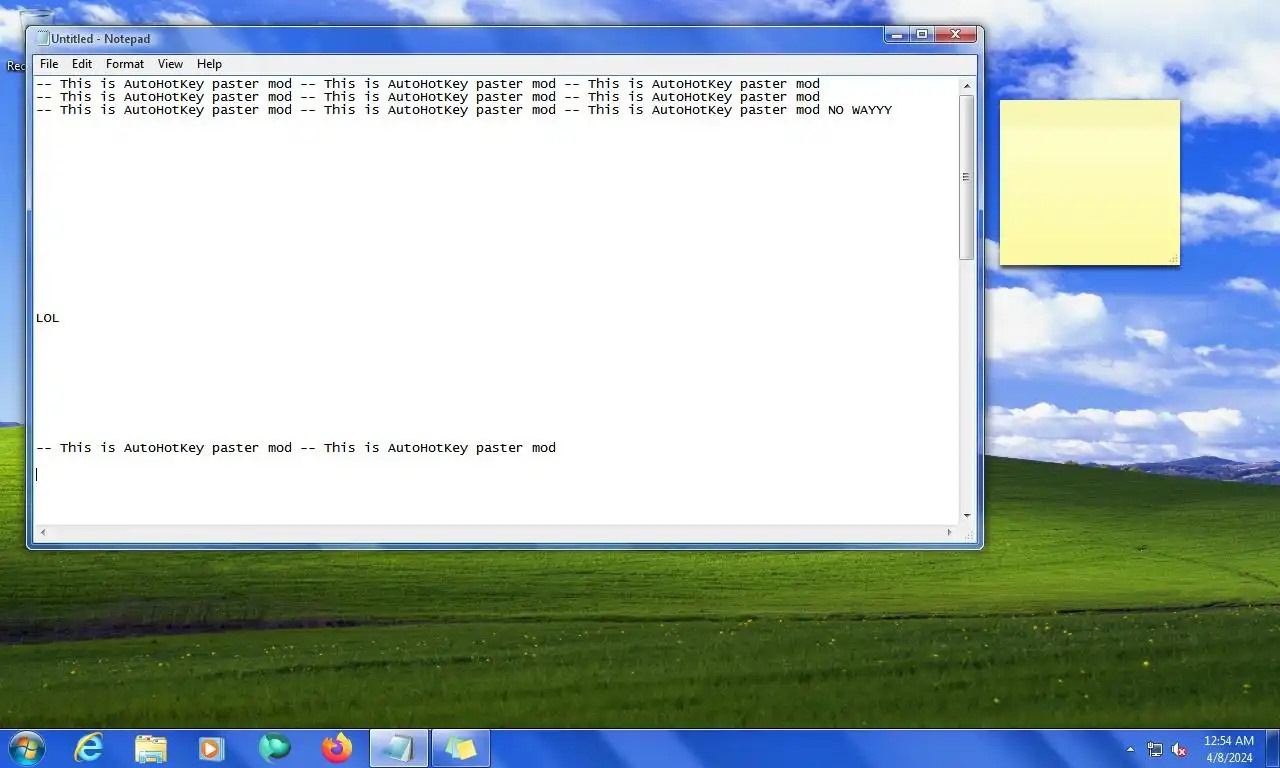
Task: Minimize the Untitled - Notepad window
Action: tap(896, 35)
